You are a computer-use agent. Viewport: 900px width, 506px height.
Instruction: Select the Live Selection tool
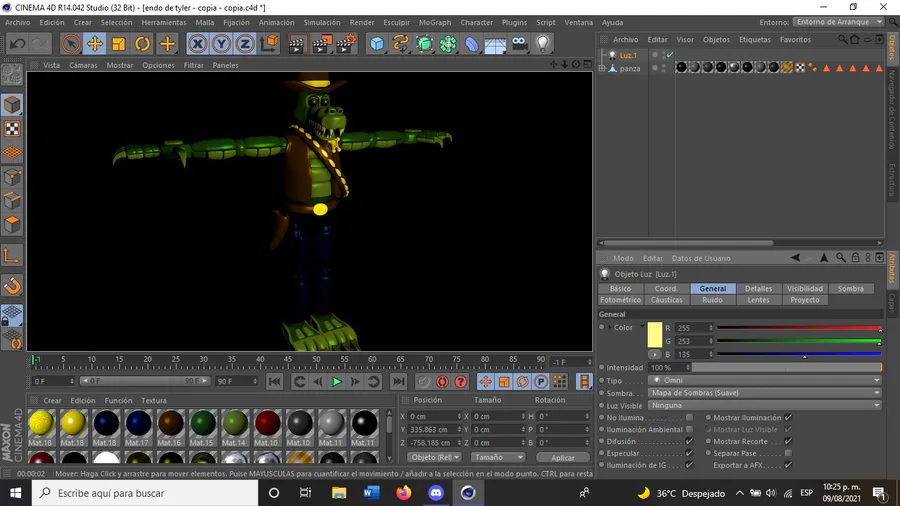[71, 44]
